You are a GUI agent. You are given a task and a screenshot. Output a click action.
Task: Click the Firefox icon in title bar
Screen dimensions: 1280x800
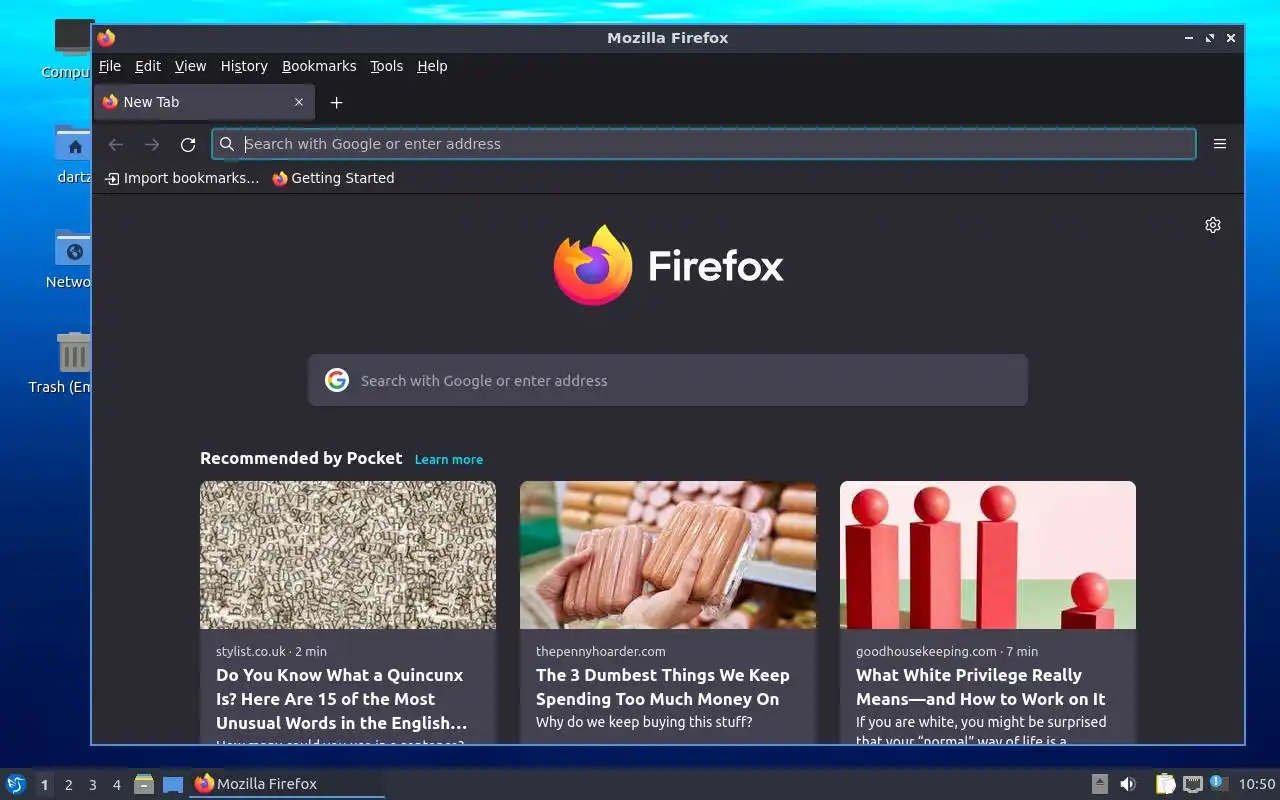coord(106,38)
